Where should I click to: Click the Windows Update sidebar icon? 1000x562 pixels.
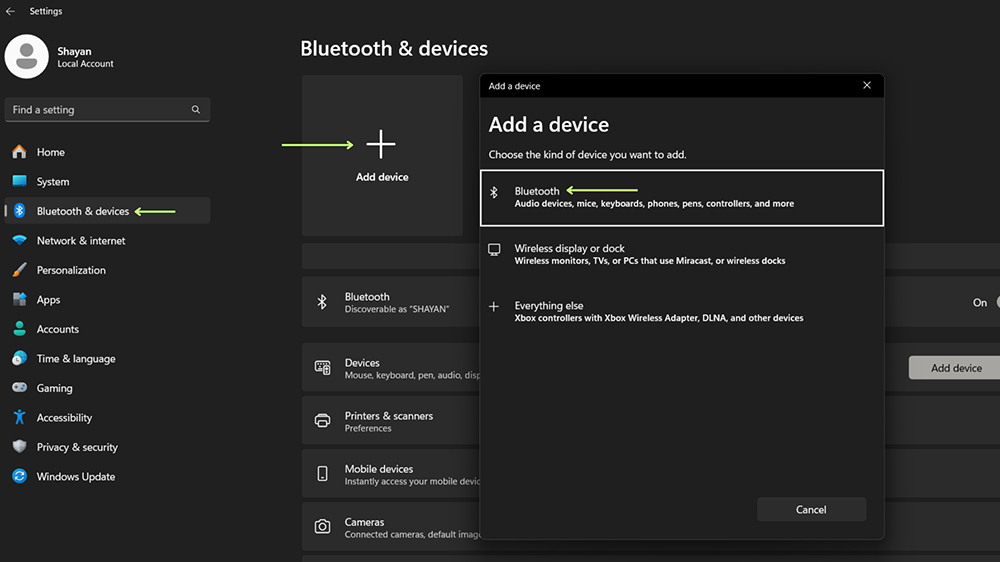coord(19,477)
